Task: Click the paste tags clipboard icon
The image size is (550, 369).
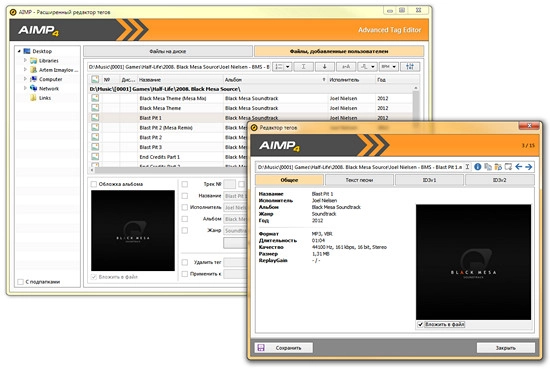Action: click(x=498, y=167)
